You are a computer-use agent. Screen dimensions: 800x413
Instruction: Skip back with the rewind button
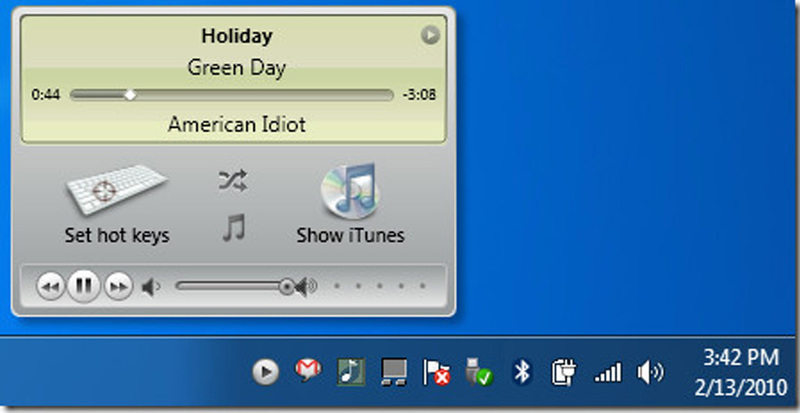click(51, 286)
